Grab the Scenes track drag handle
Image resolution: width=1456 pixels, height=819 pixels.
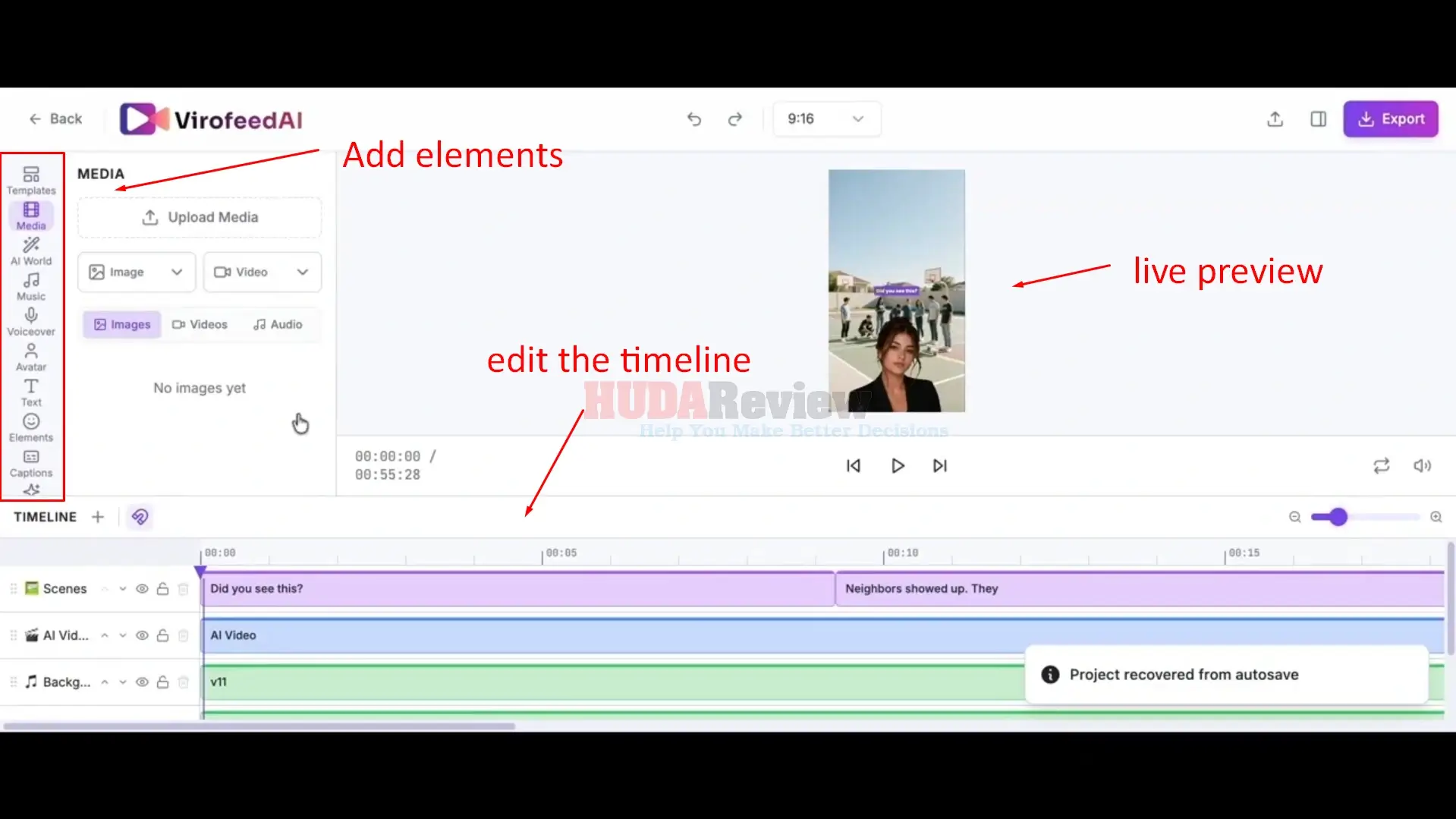[x=13, y=589]
